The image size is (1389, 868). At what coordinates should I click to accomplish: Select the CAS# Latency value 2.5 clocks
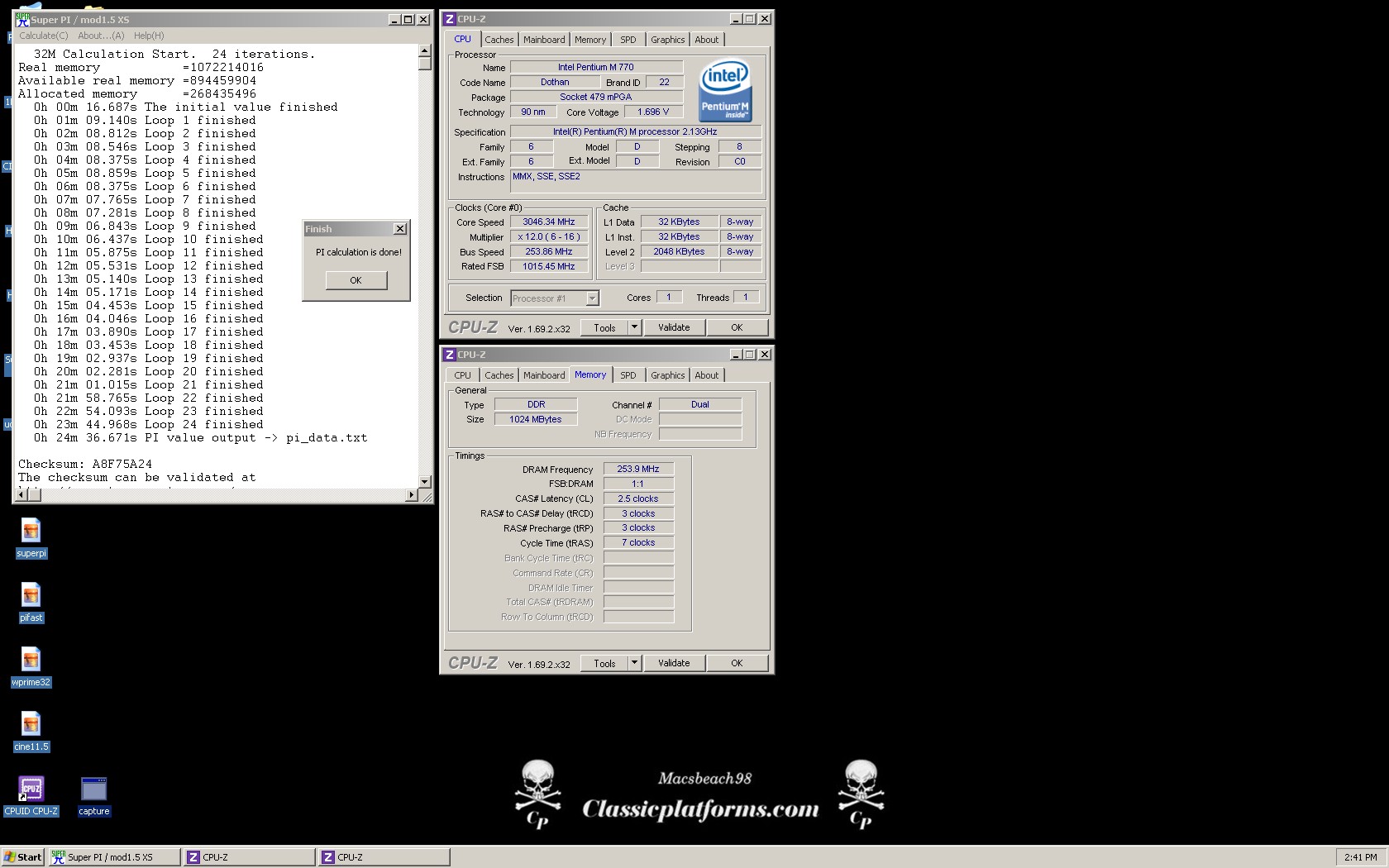pyautogui.click(x=638, y=498)
